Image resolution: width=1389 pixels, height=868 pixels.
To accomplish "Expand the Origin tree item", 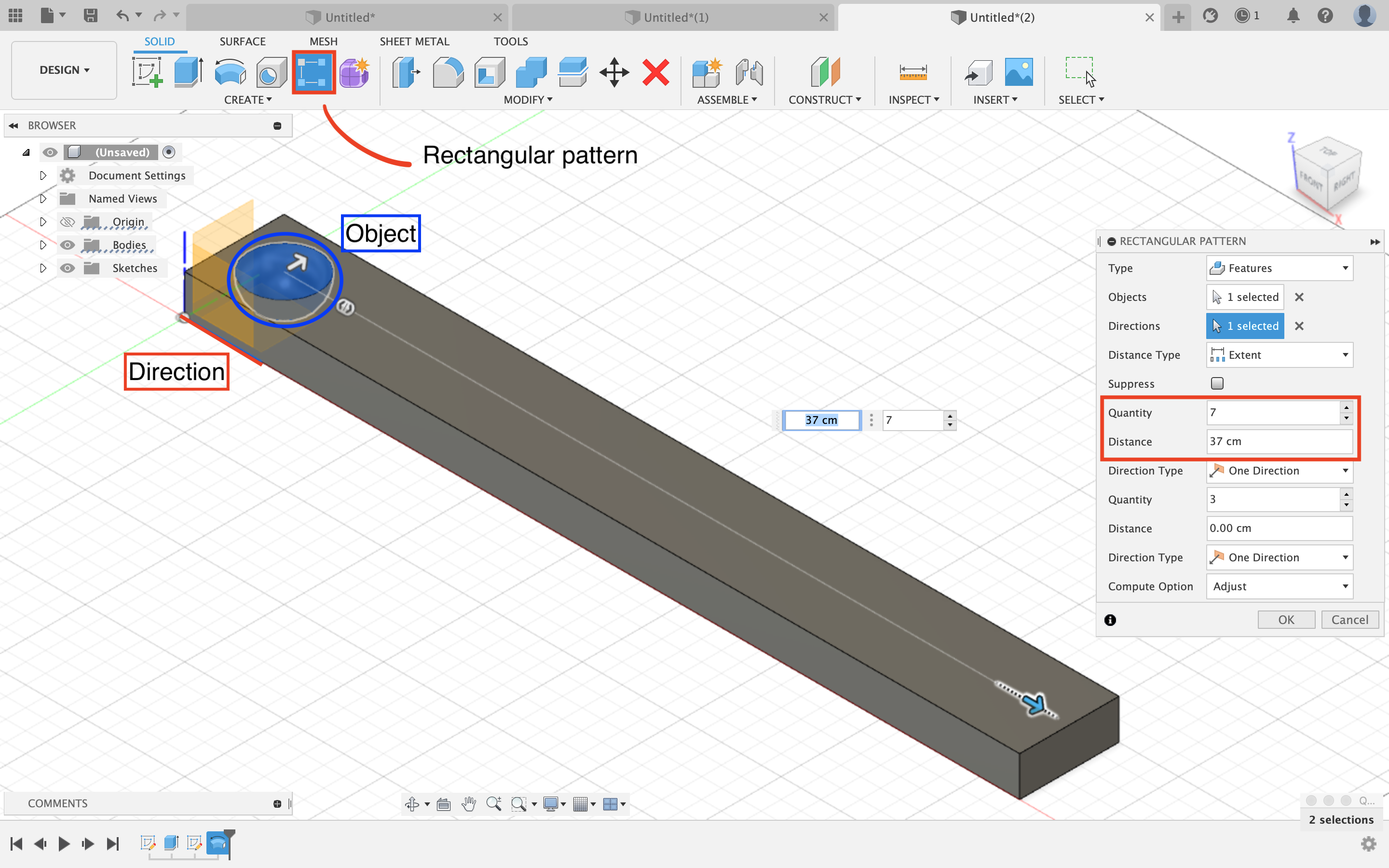I will click(x=43, y=221).
